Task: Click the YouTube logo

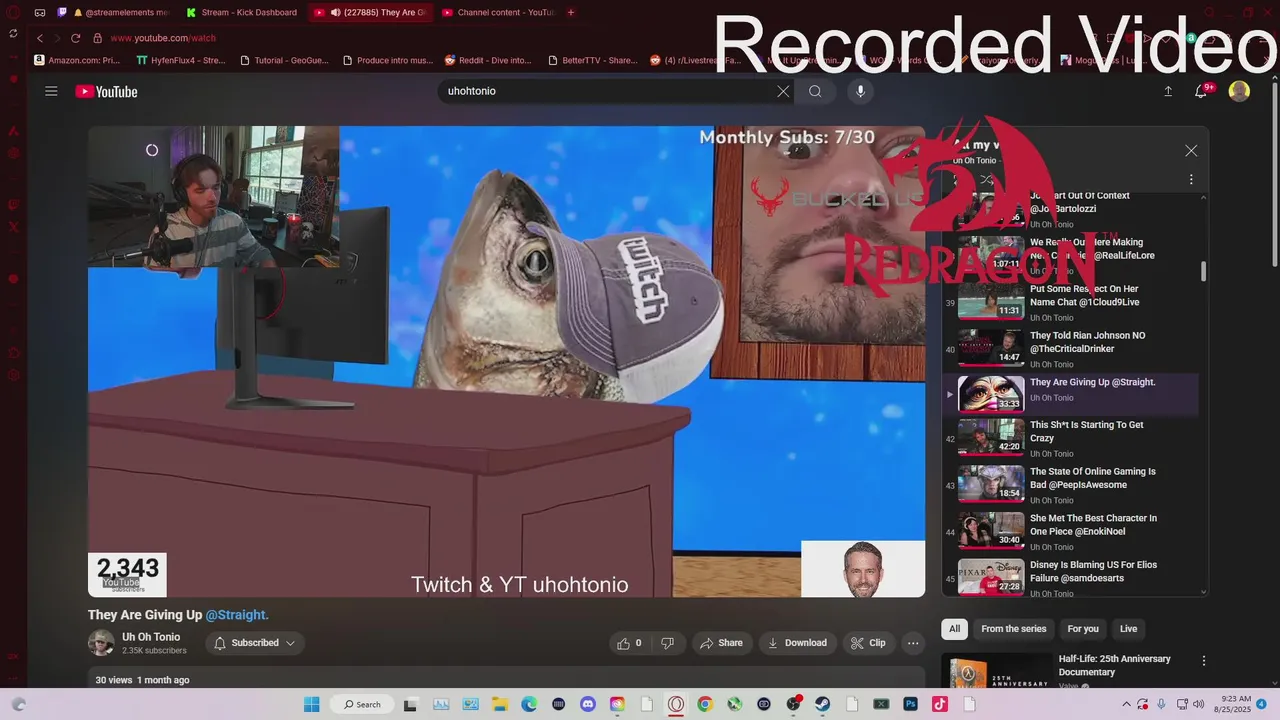Action: [x=106, y=92]
